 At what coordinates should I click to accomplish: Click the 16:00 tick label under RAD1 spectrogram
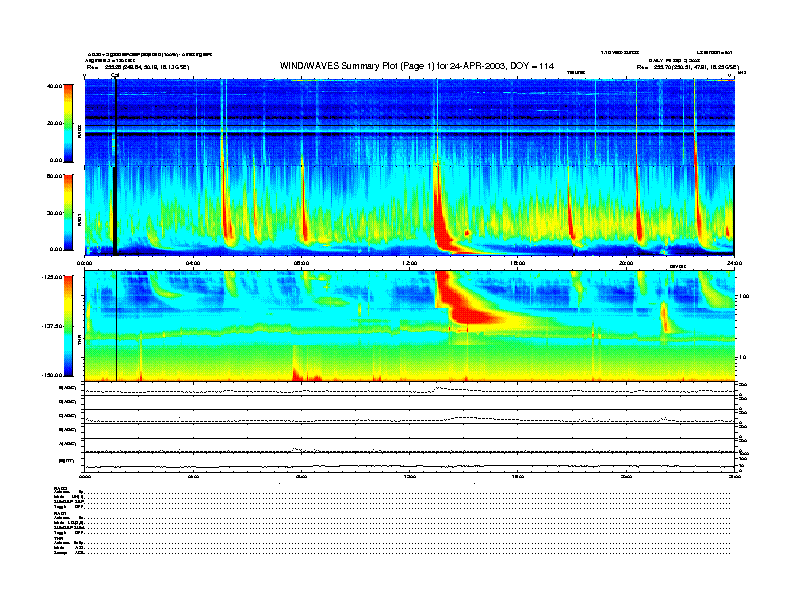pyautogui.click(x=517, y=263)
